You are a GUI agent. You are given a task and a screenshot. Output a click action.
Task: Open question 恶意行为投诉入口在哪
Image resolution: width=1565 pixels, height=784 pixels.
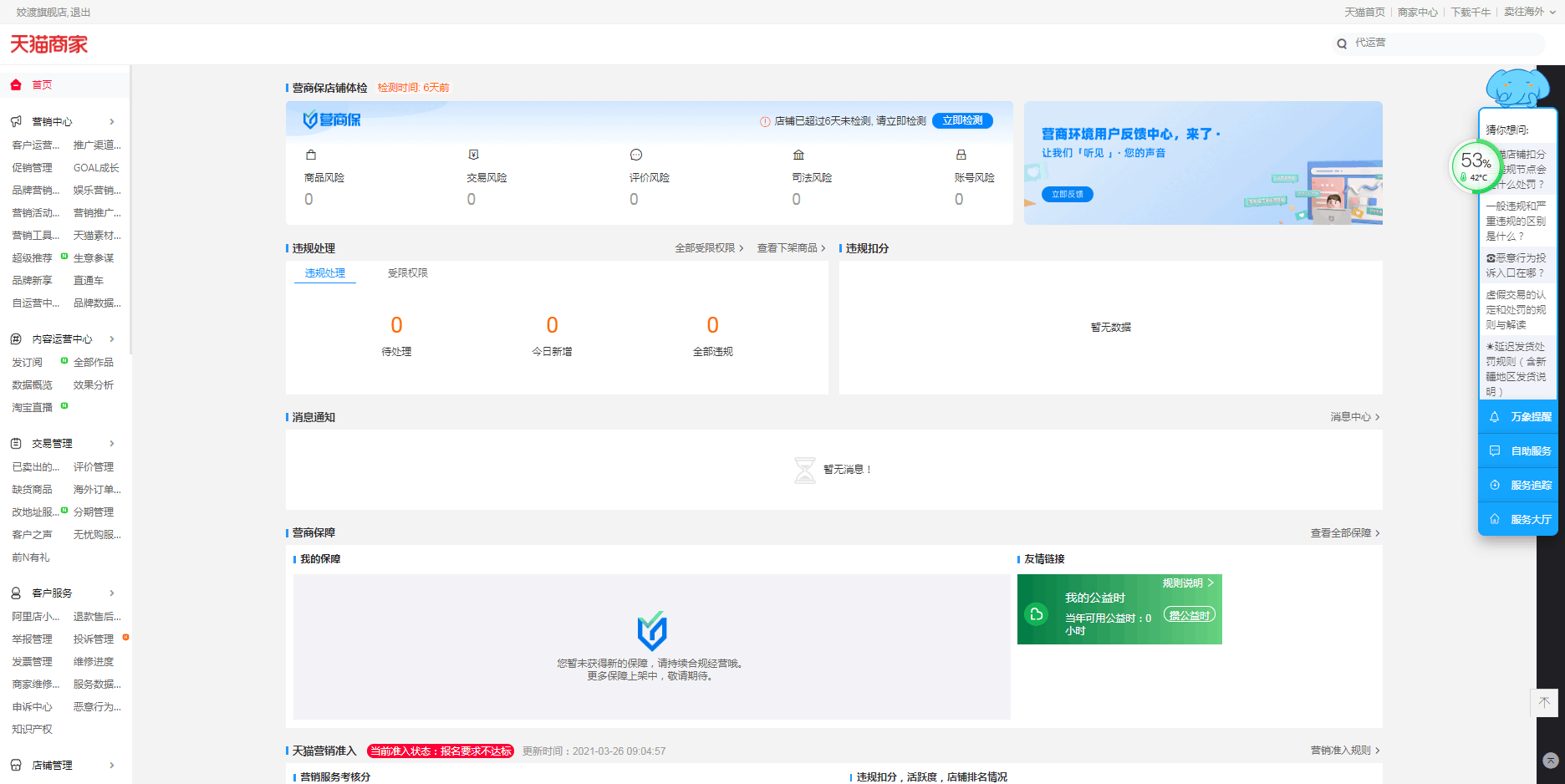coord(1516,266)
